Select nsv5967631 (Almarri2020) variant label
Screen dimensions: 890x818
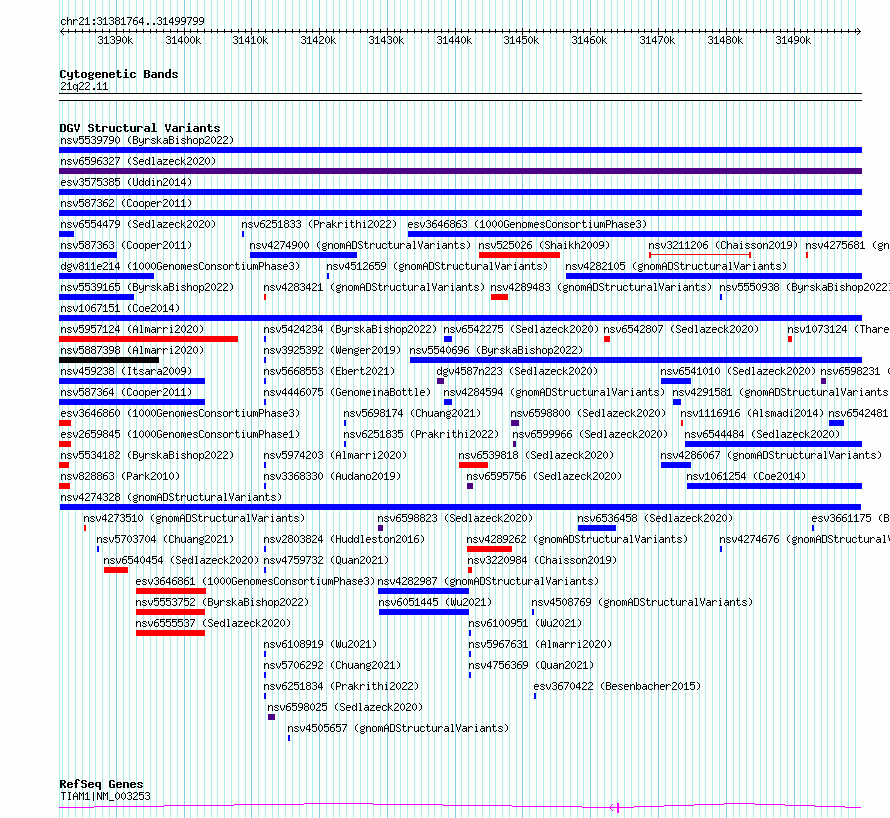pyautogui.click(x=540, y=644)
